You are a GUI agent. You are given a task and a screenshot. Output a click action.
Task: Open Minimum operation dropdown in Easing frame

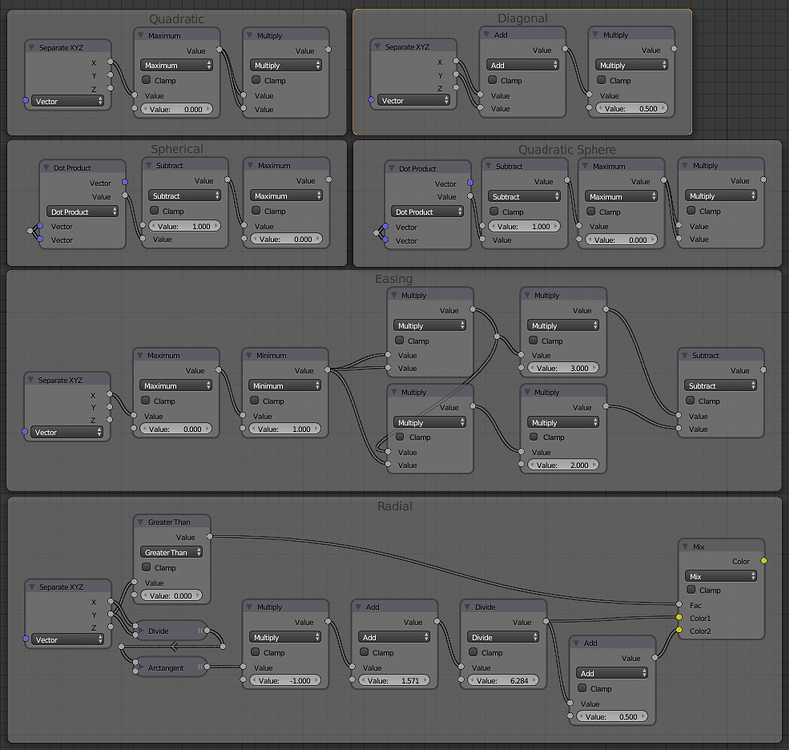pos(284,386)
